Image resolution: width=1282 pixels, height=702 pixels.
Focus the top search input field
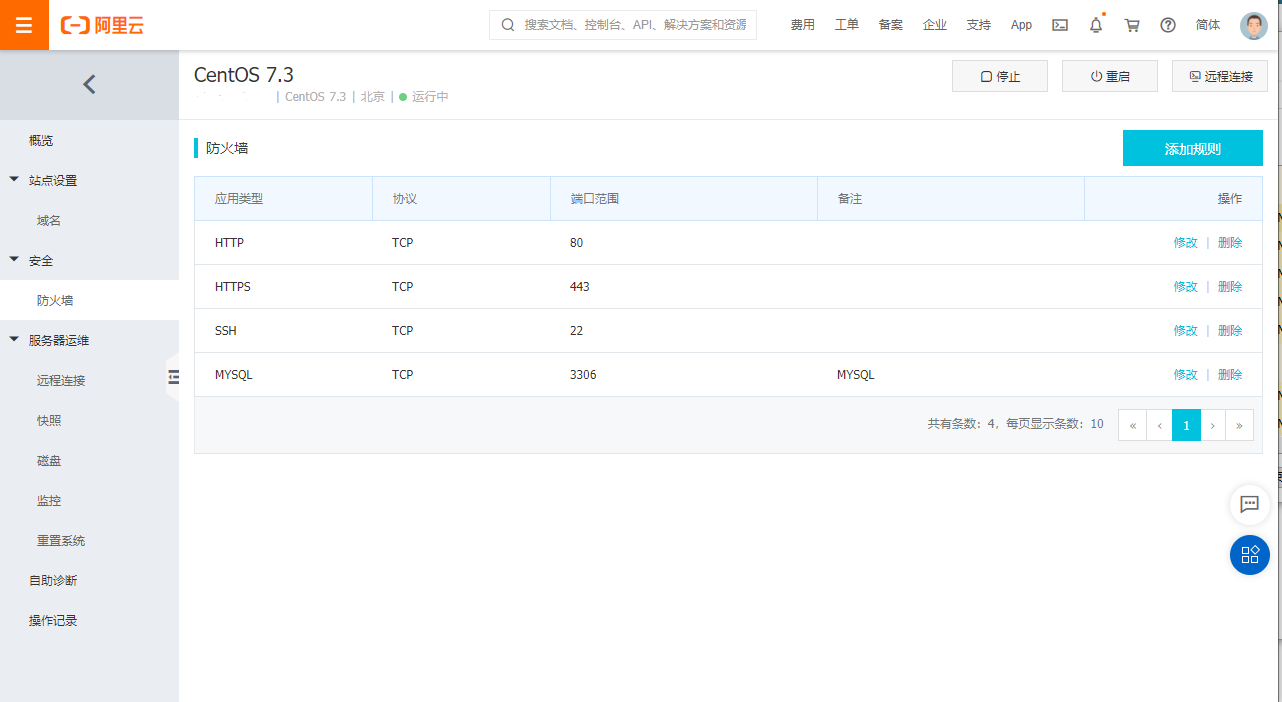[634, 25]
